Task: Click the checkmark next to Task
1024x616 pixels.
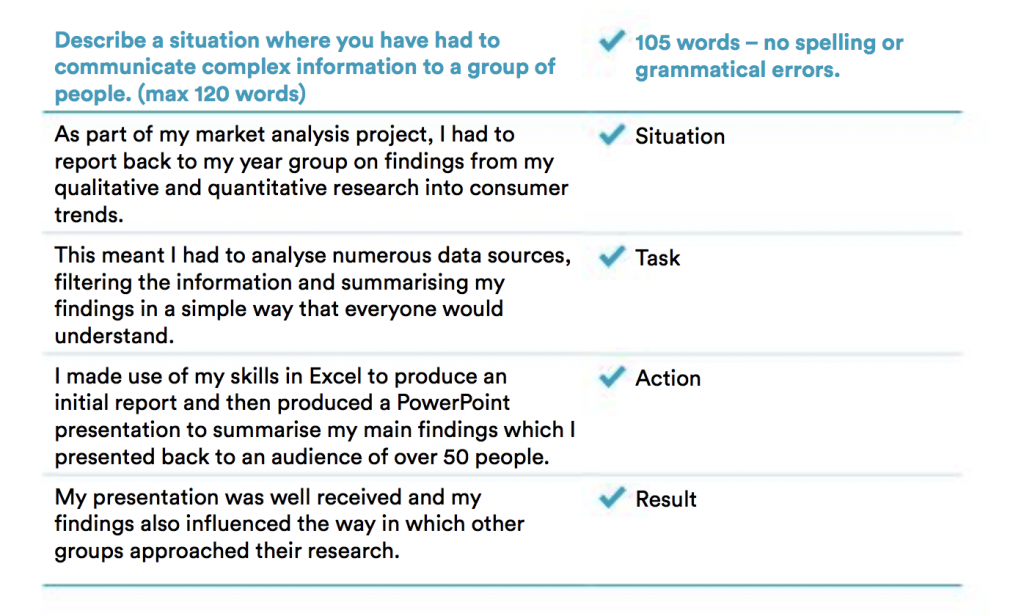Action: 611,257
